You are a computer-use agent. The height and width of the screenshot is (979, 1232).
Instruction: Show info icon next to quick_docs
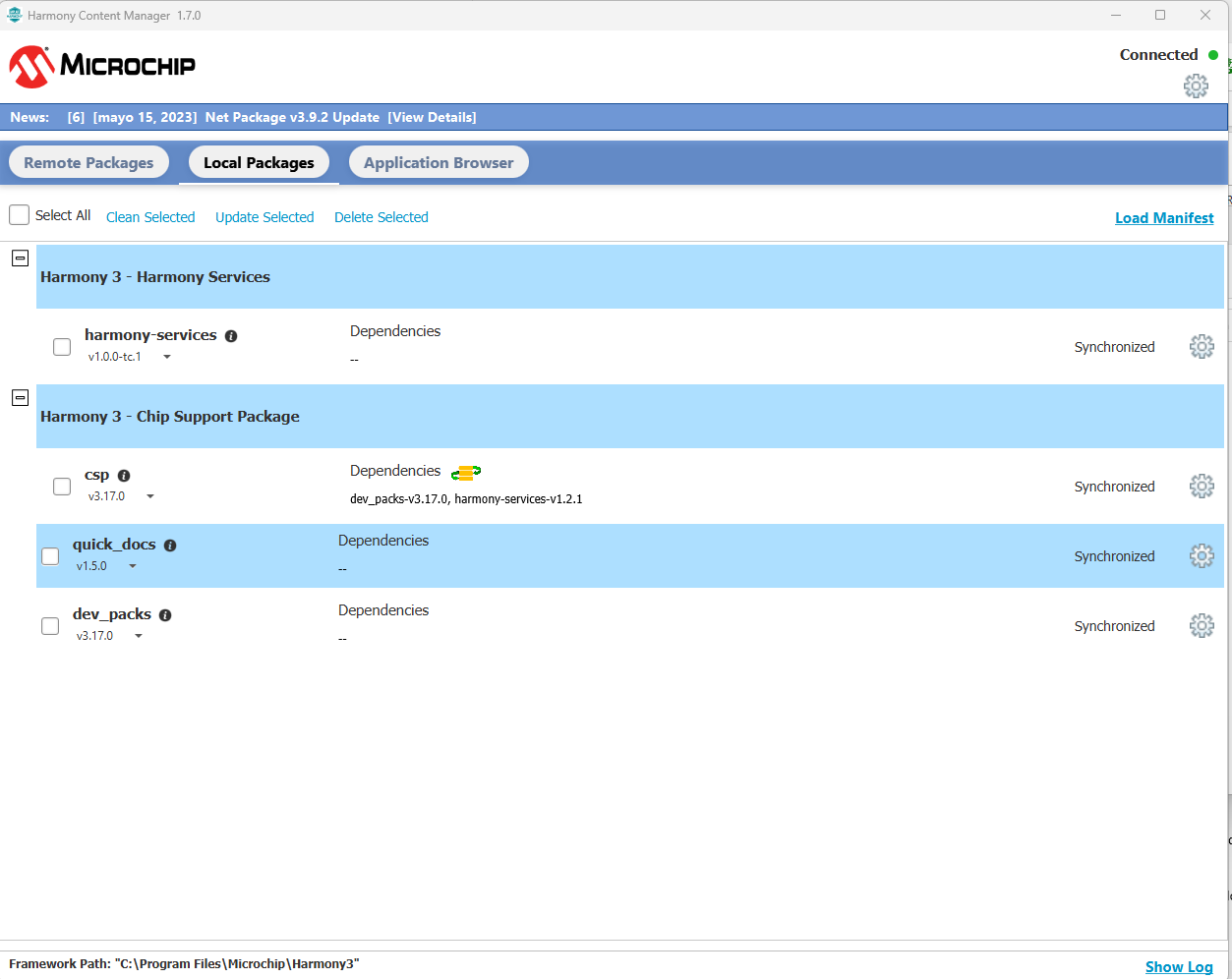pos(170,546)
